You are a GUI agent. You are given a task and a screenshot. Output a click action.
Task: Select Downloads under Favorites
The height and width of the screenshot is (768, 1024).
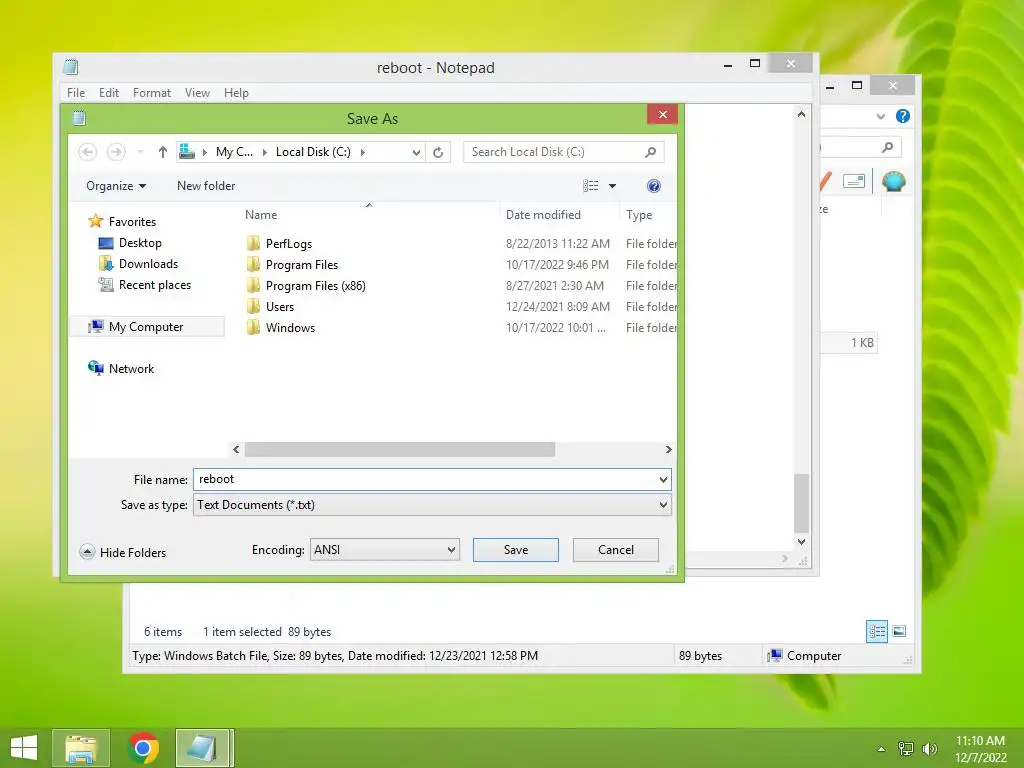[148, 264]
